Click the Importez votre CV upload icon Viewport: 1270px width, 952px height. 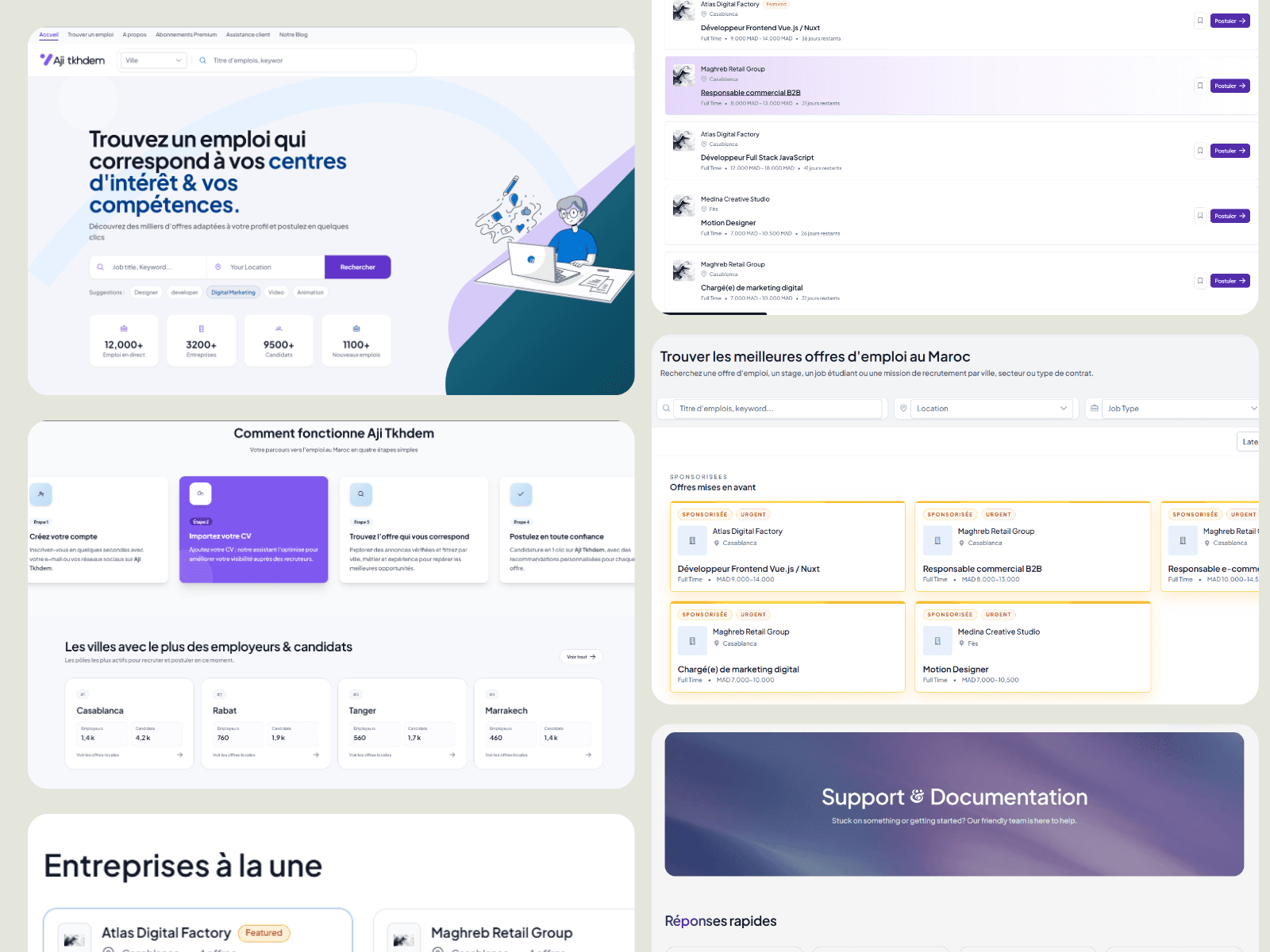click(x=200, y=493)
